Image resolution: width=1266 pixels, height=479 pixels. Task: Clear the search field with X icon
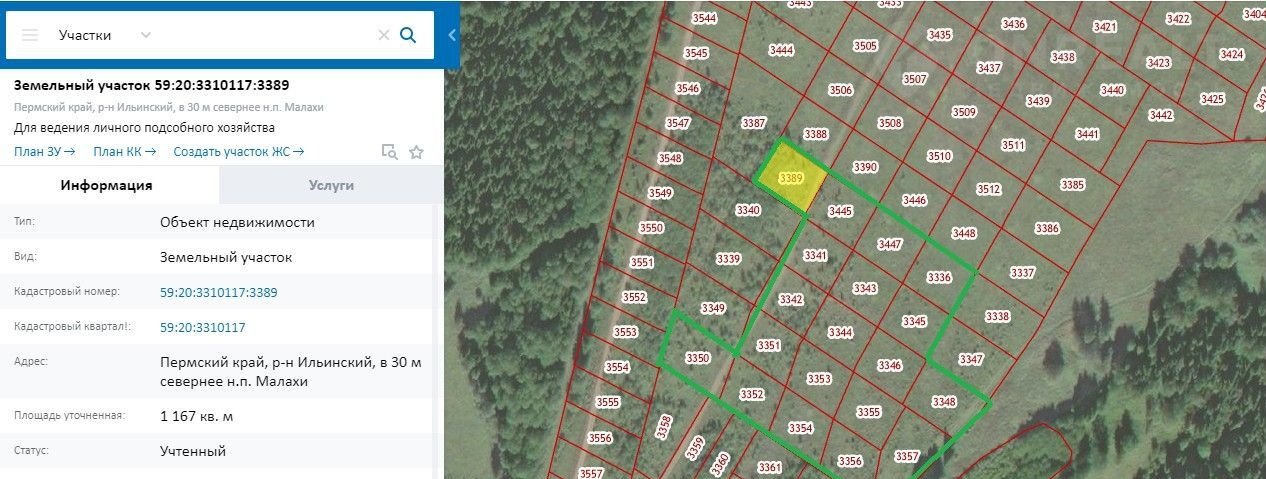click(x=383, y=35)
